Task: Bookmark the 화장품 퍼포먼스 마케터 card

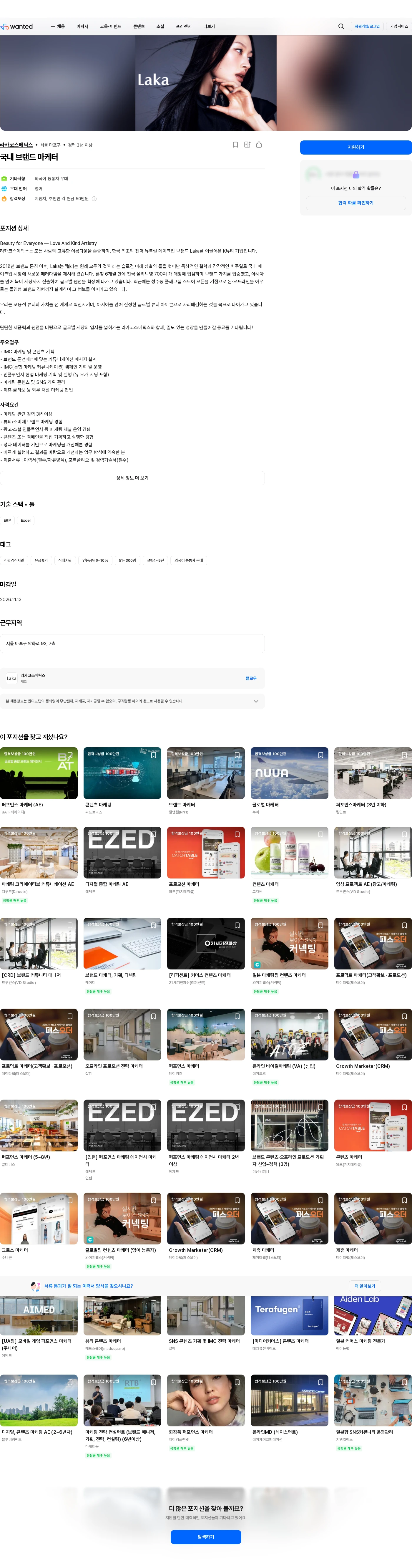Action: [x=237, y=1382]
